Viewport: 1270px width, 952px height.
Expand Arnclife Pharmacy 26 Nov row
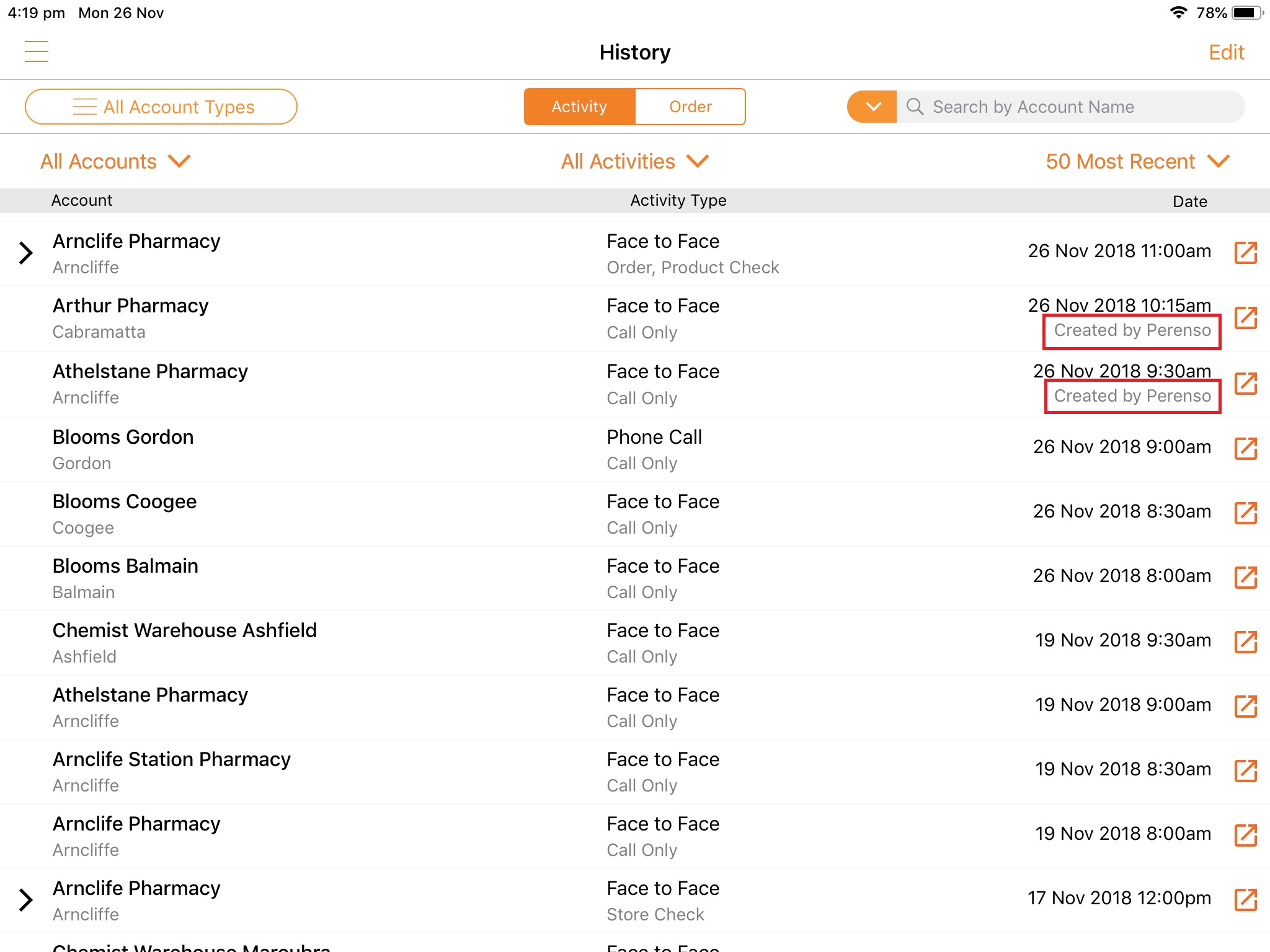click(x=25, y=253)
